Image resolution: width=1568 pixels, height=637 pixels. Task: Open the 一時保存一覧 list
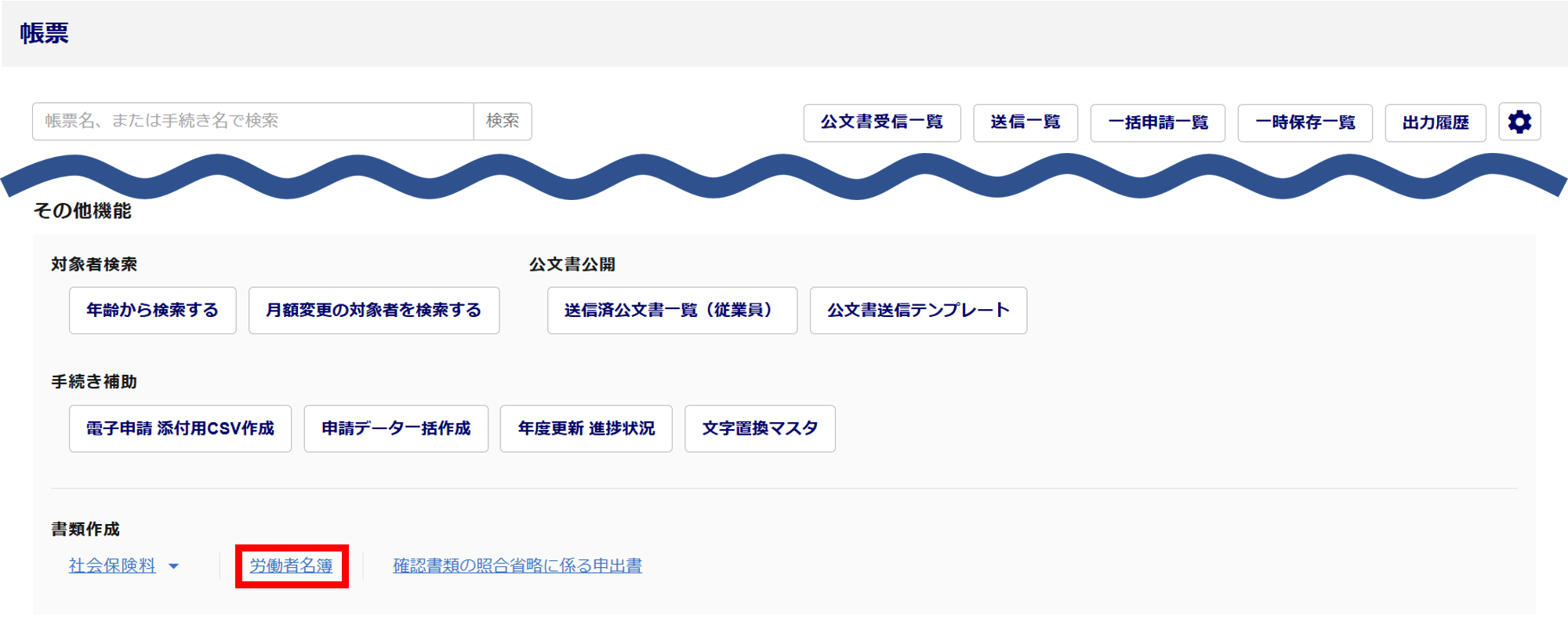tap(1305, 122)
